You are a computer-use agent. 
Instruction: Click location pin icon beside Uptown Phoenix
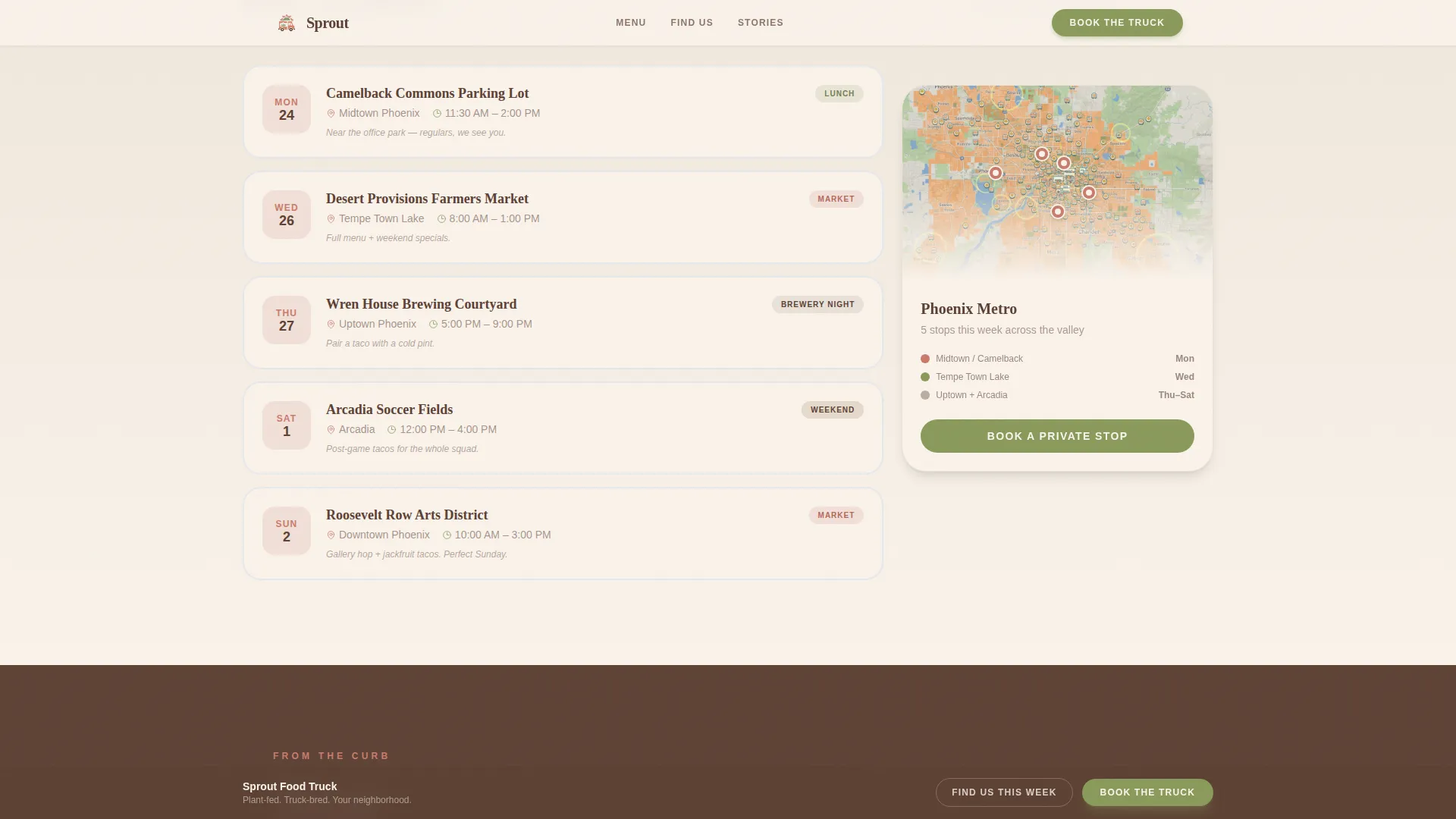331,325
